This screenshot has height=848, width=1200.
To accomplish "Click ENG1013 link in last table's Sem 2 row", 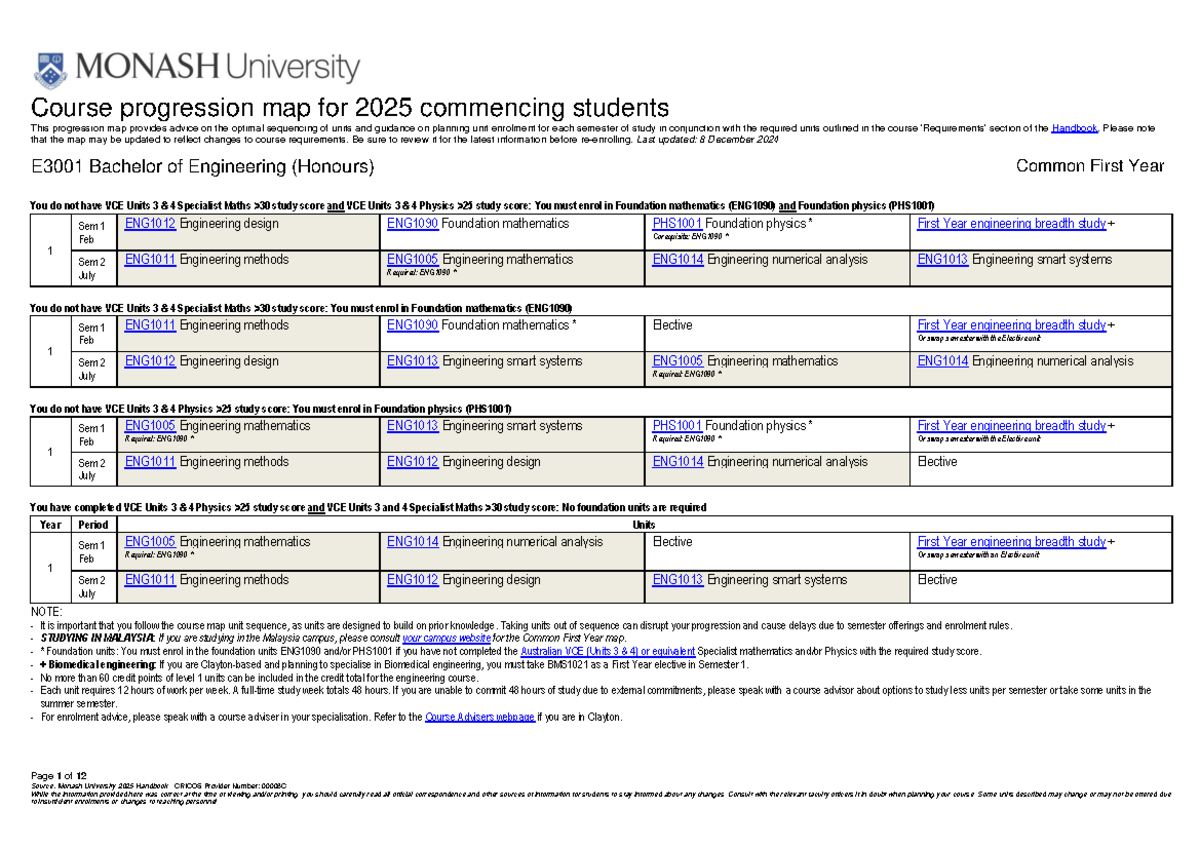I will (677, 580).
